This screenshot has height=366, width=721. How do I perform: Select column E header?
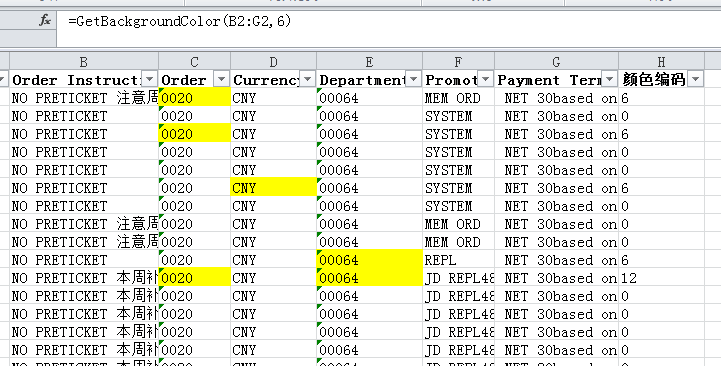click(x=369, y=61)
